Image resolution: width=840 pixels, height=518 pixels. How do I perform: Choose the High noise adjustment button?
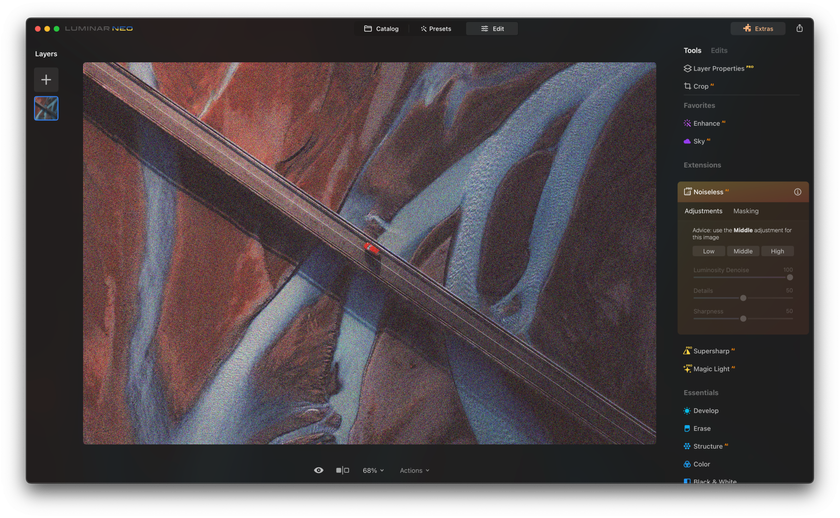coord(777,251)
